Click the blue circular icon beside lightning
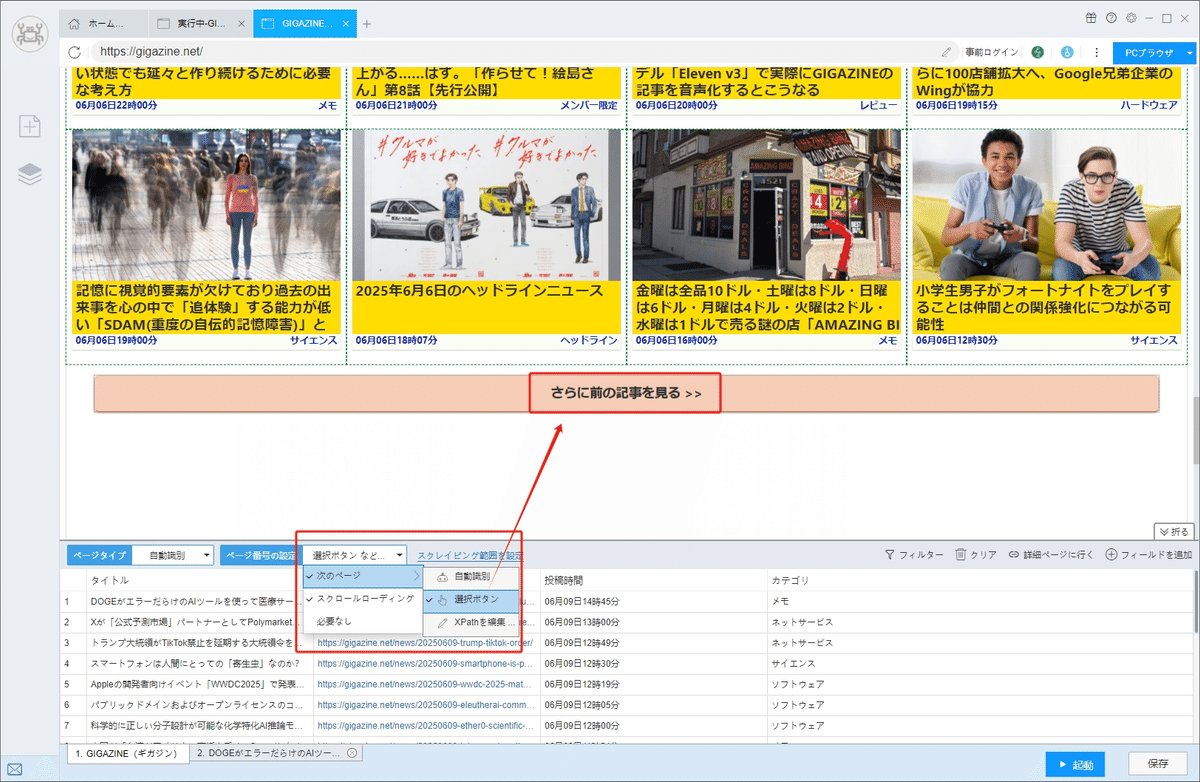Image resolution: width=1200 pixels, height=782 pixels. (x=1067, y=52)
